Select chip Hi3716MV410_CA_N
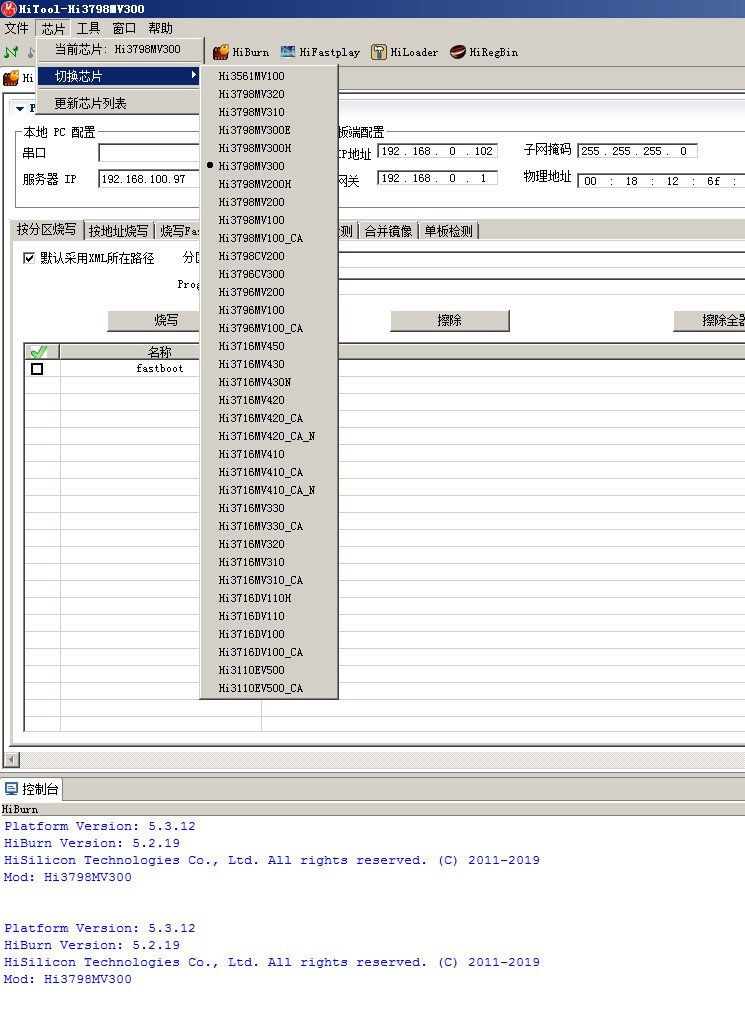Image resolution: width=745 pixels, height=1020 pixels. 269,490
